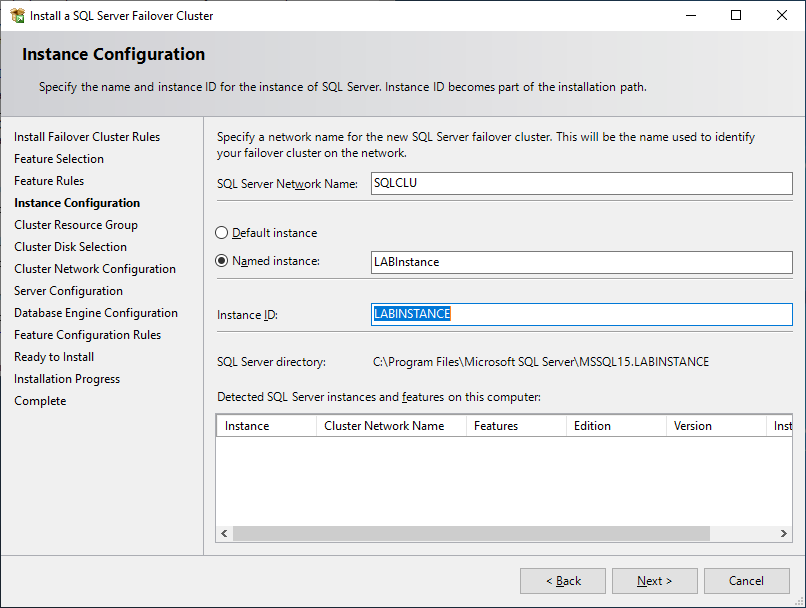Open the Cluster Disk Selection step
806x608 pixels.
click(x=70, y=247)
